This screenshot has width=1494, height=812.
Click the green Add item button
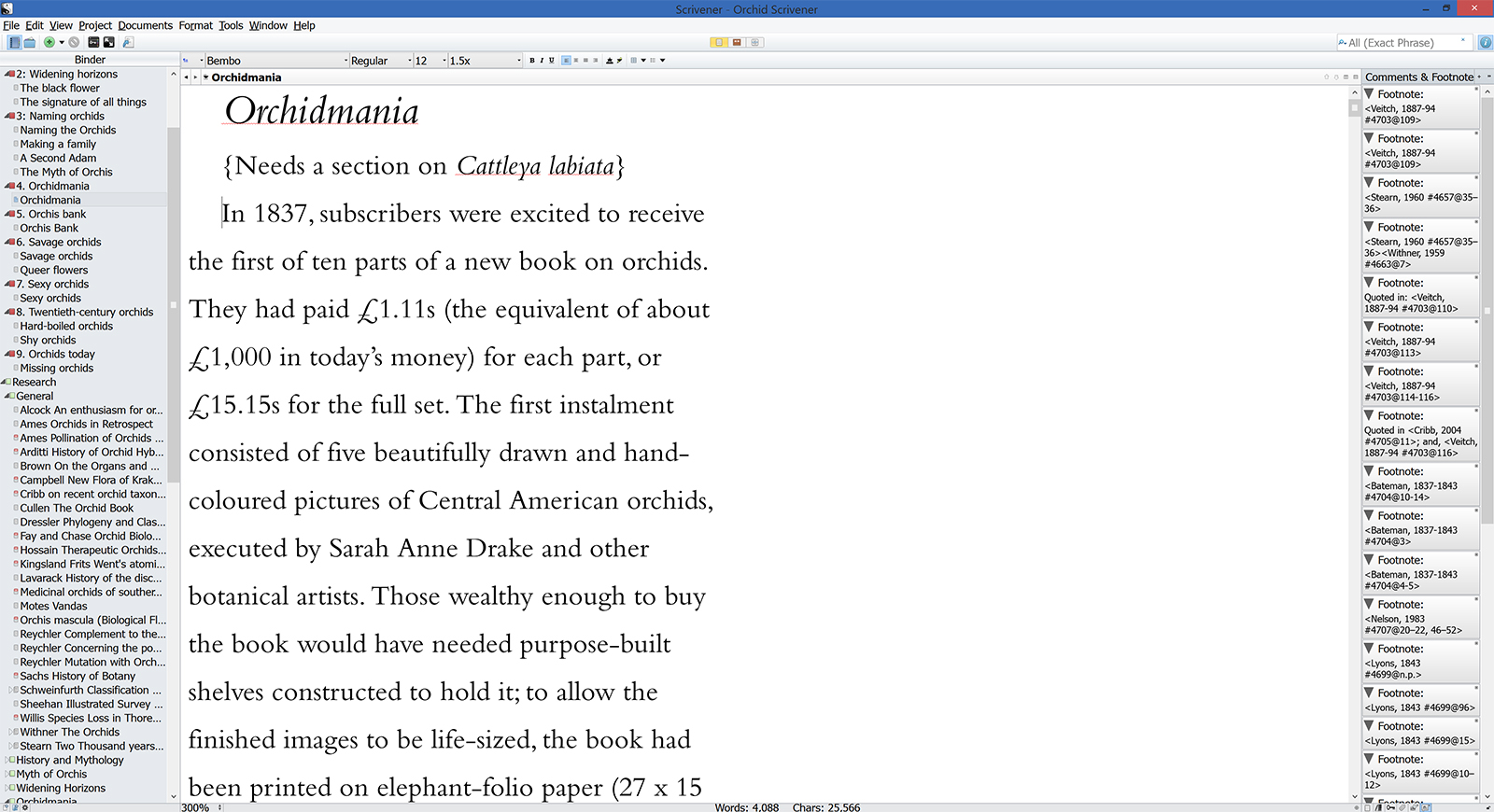pyautogui.click(x=49, y=42)
